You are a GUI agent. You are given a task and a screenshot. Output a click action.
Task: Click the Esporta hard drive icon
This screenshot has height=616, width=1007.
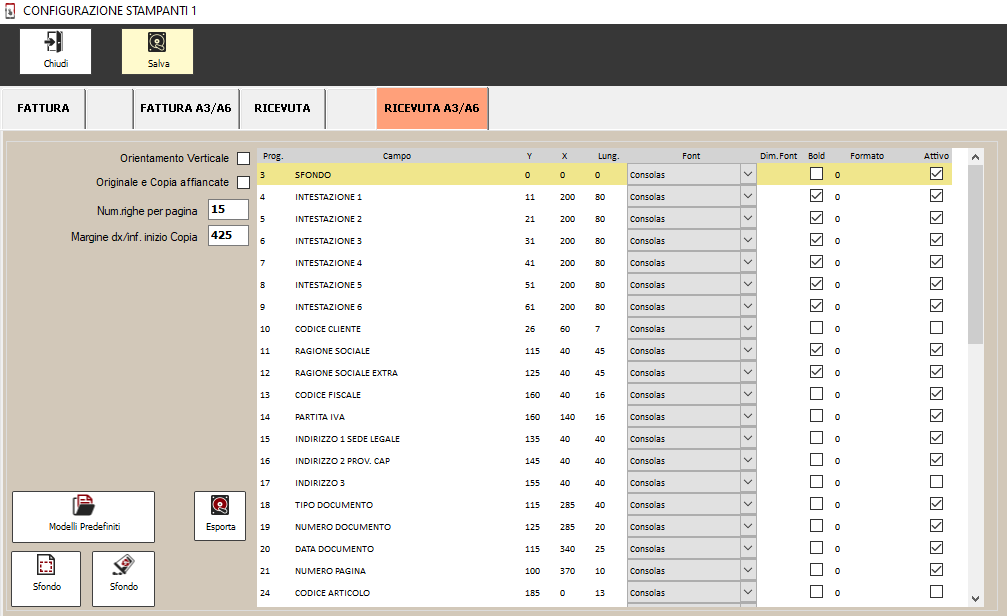[x=220, y=515]
